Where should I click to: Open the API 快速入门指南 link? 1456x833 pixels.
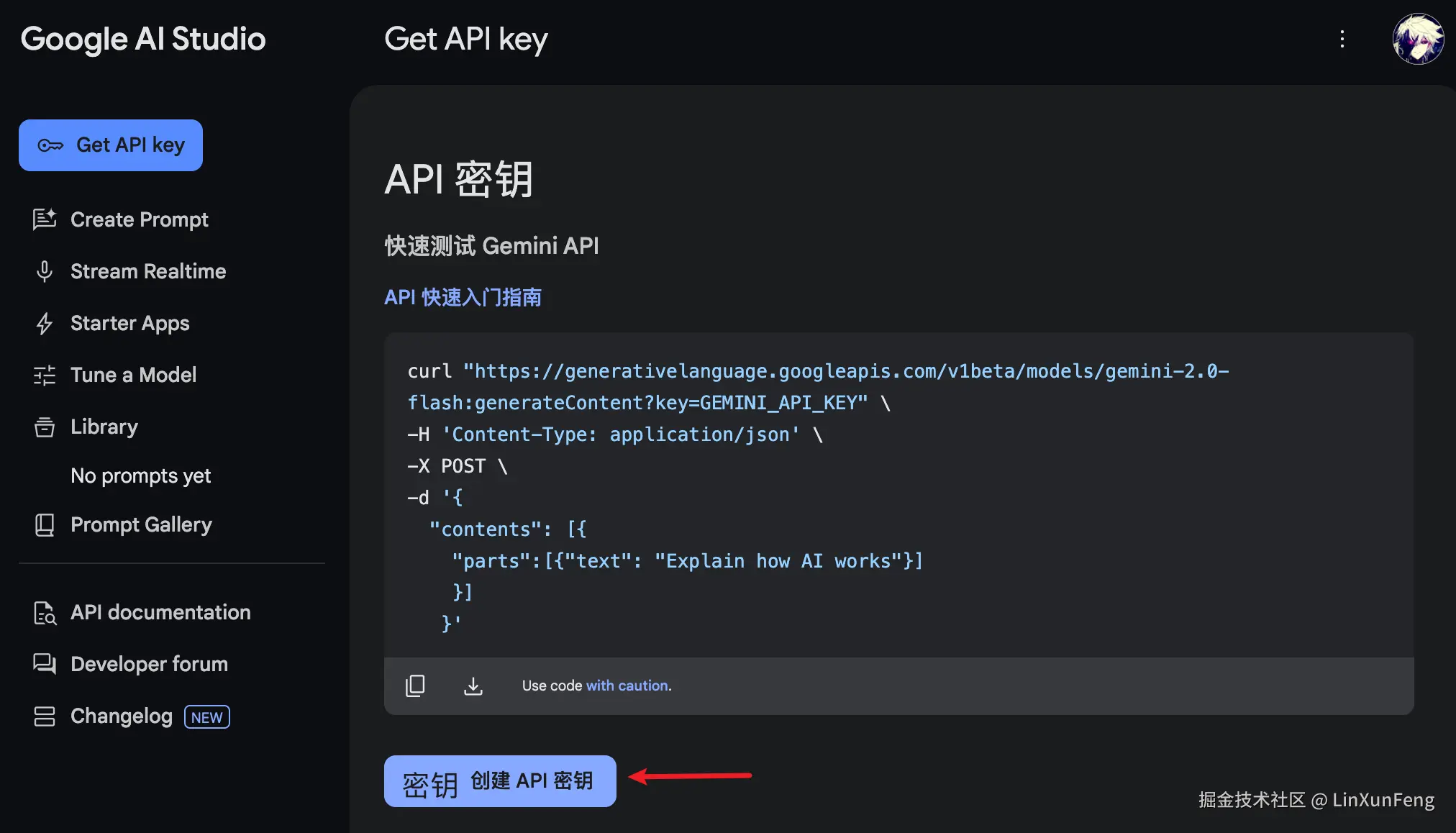tap(463, 297)
